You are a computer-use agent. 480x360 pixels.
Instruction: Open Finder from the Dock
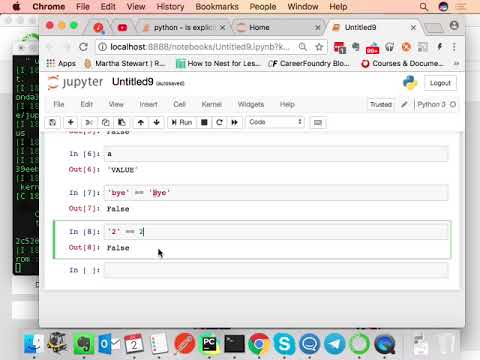[x=33, y=343]
